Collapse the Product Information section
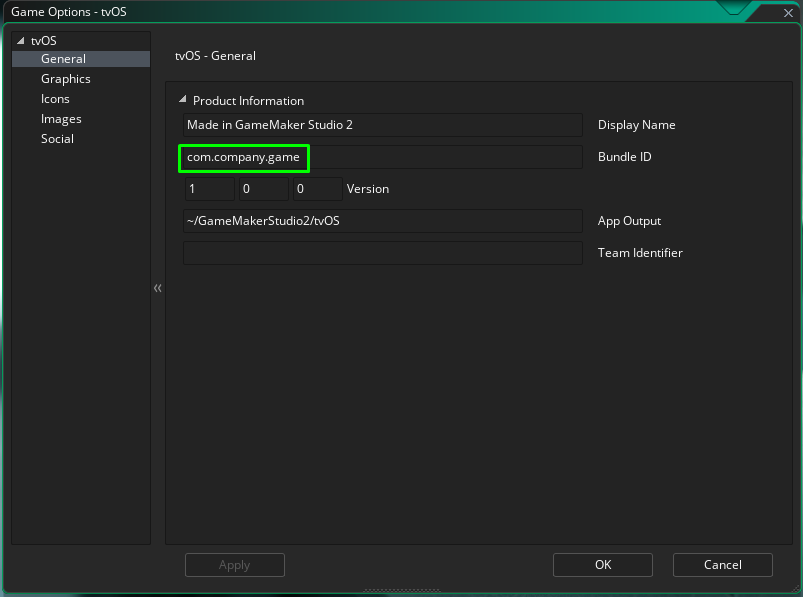 click(x=182, y=100)
